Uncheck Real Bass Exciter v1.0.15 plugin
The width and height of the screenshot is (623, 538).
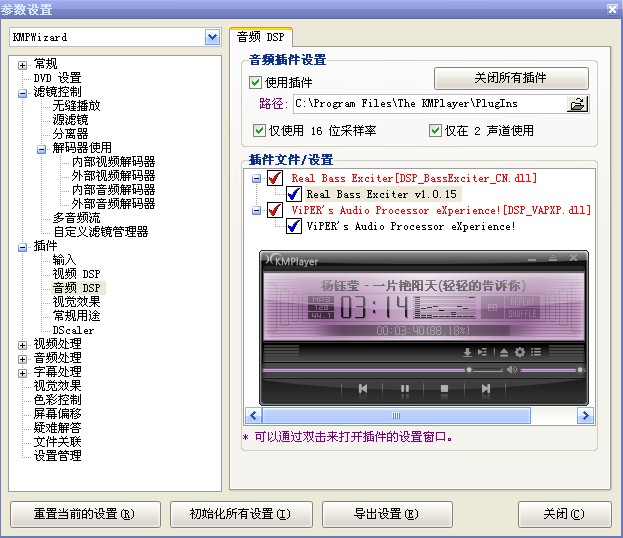294,194
